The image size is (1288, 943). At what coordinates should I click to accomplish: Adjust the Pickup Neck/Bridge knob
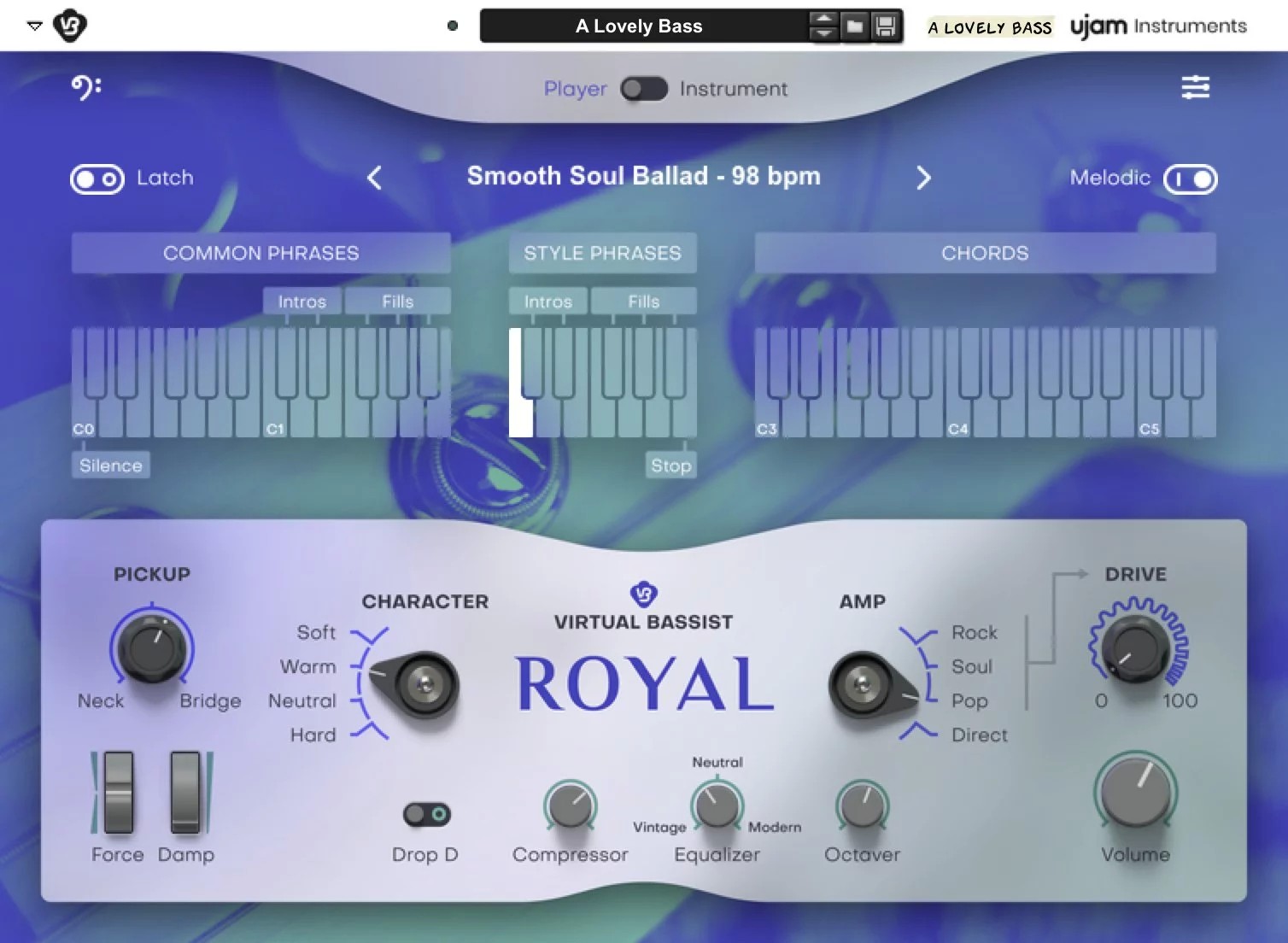(x=152, y=647)
